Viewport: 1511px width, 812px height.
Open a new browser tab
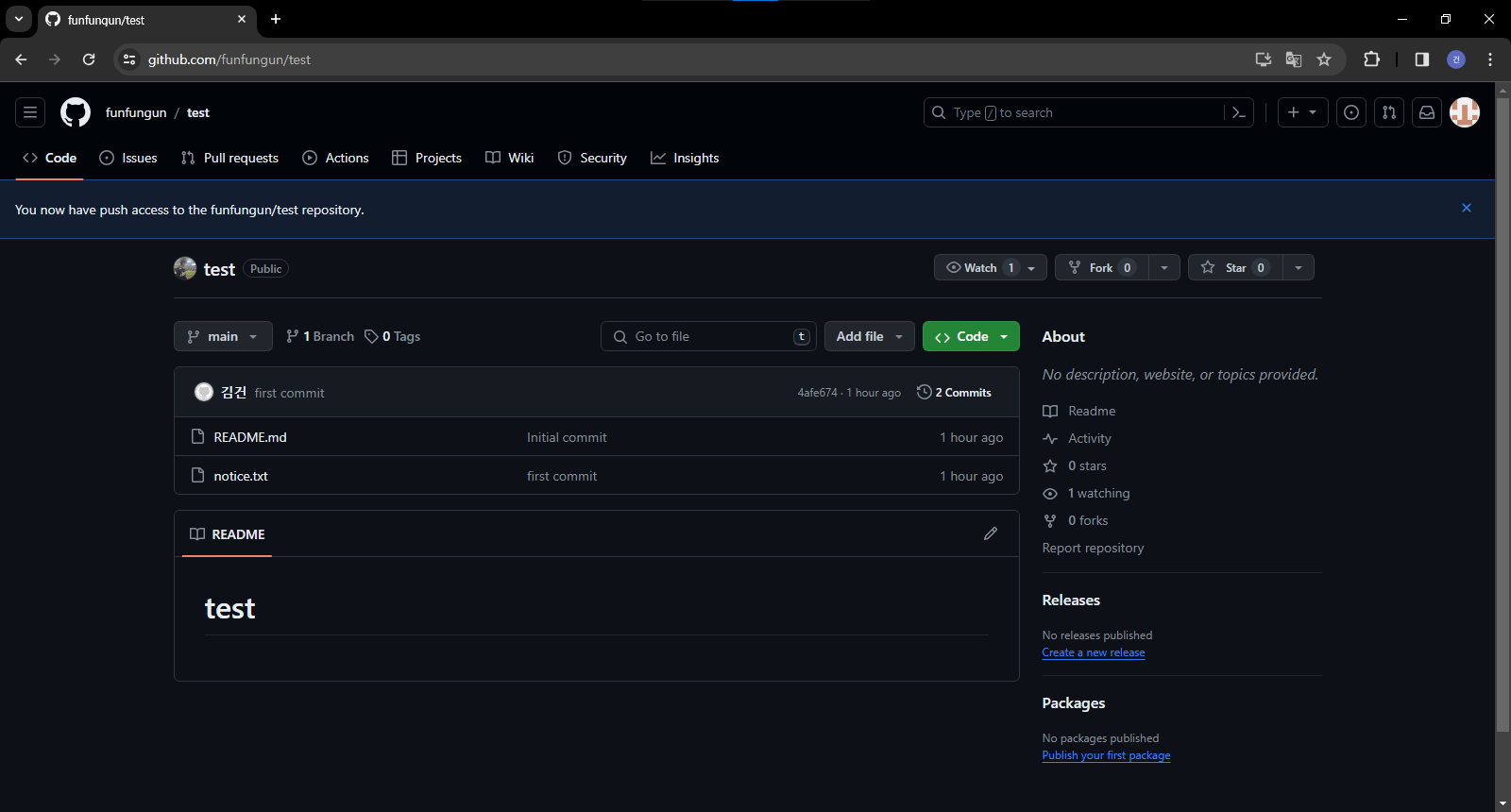pos(276,19)
